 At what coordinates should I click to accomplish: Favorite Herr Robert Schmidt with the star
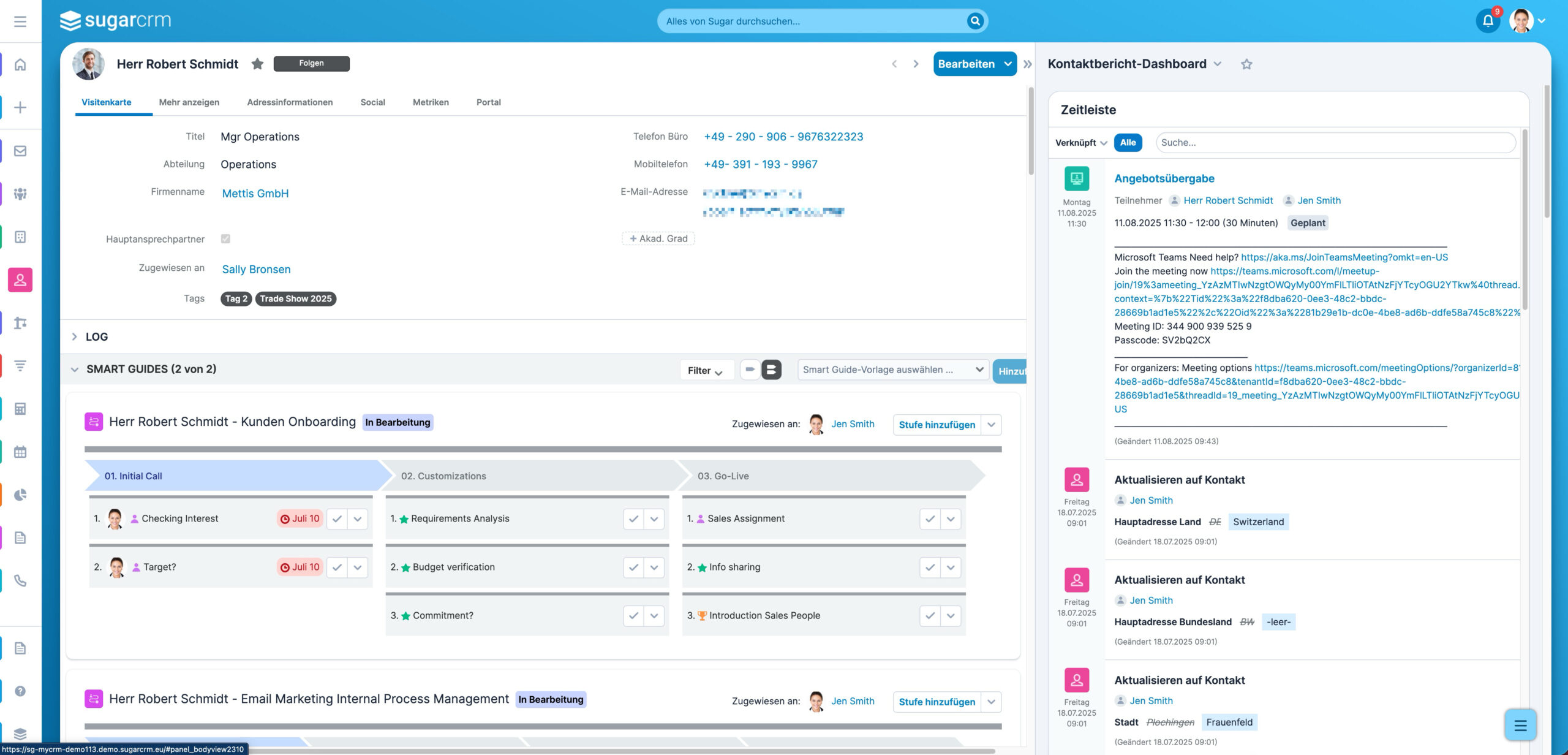pyautogui.click(x=257, y=64)
